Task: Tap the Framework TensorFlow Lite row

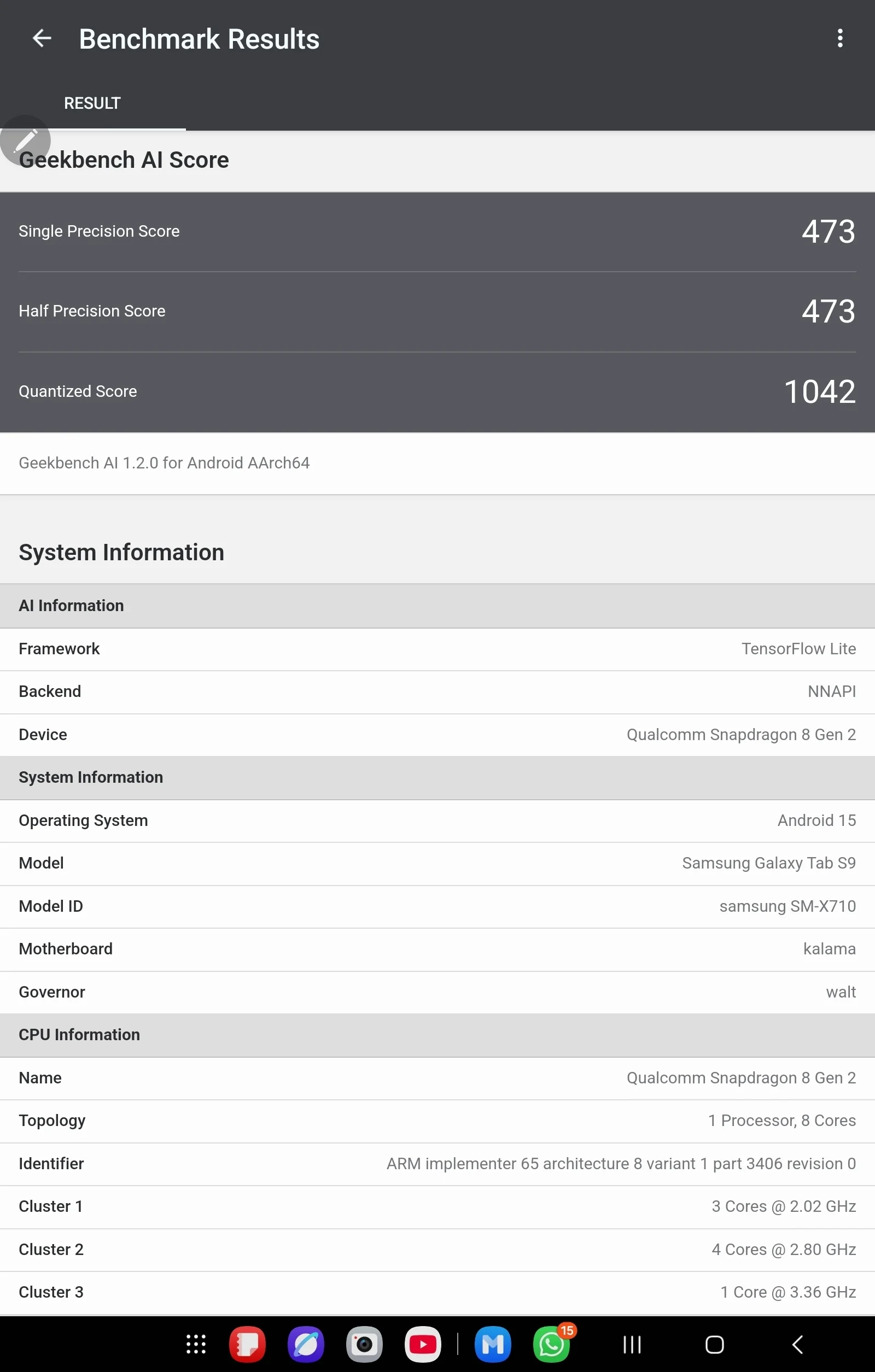Action: pyautogui.click(x=437, y=649)
